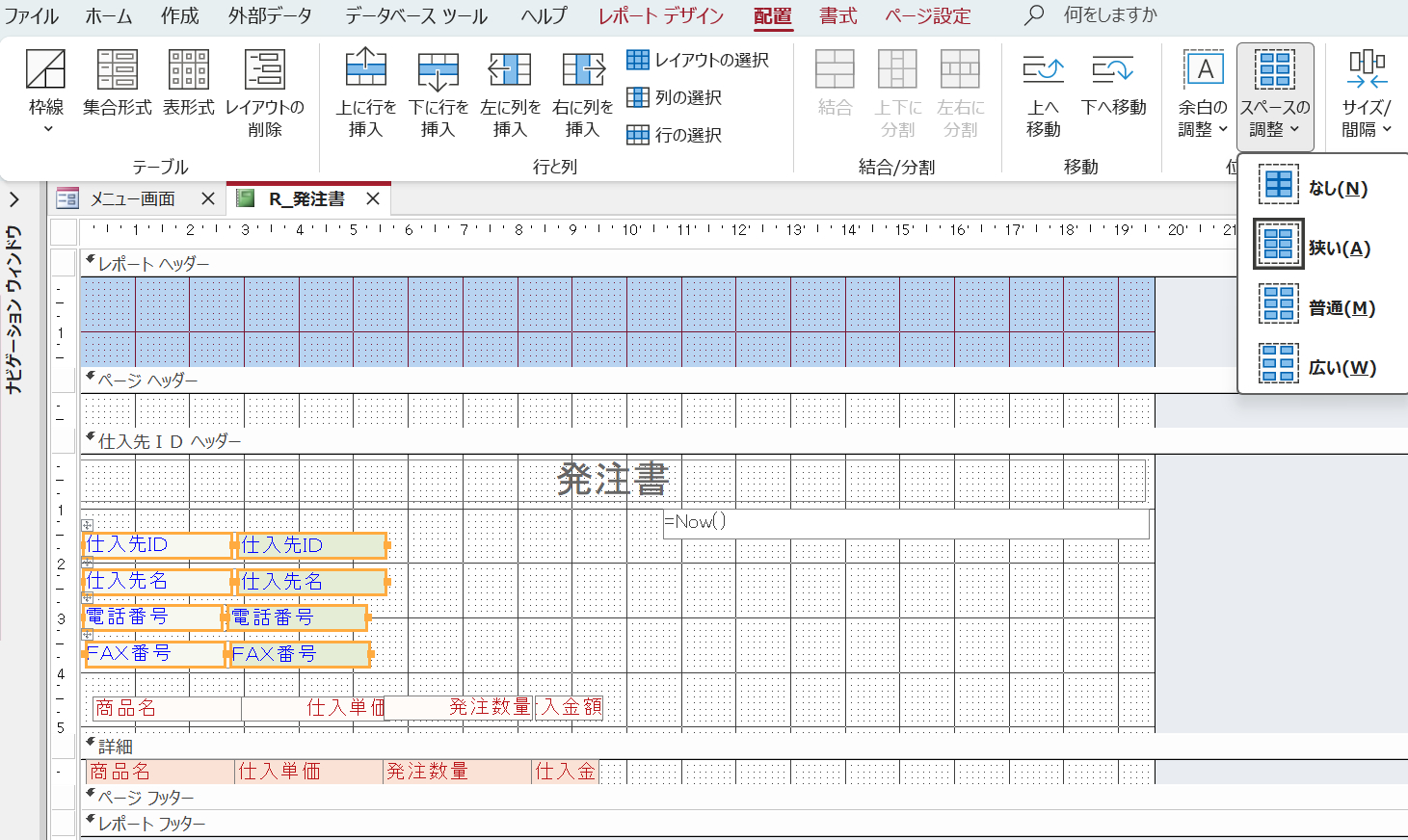Select the 商品名 detail text box
The width and height of the screenshot is (1408, 840).
tap(160, 772)
